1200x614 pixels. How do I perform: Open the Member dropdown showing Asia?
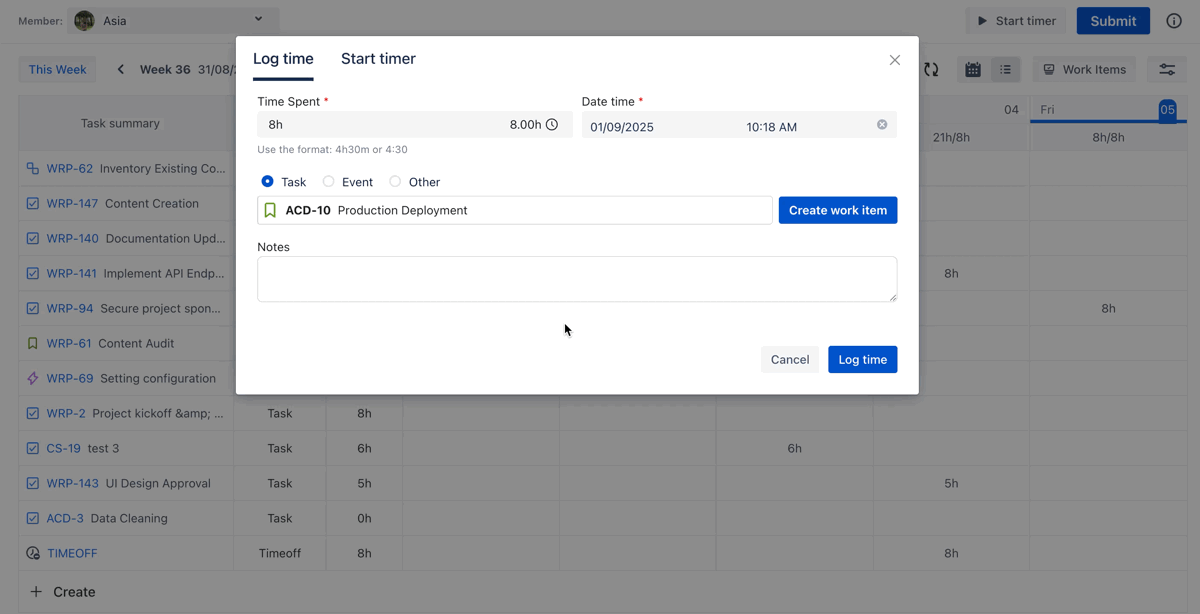(x=174, y=20)
